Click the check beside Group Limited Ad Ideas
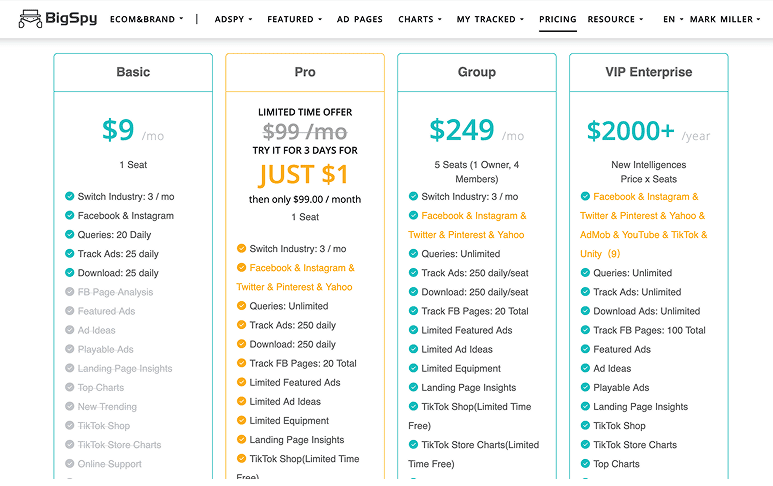 413,350
